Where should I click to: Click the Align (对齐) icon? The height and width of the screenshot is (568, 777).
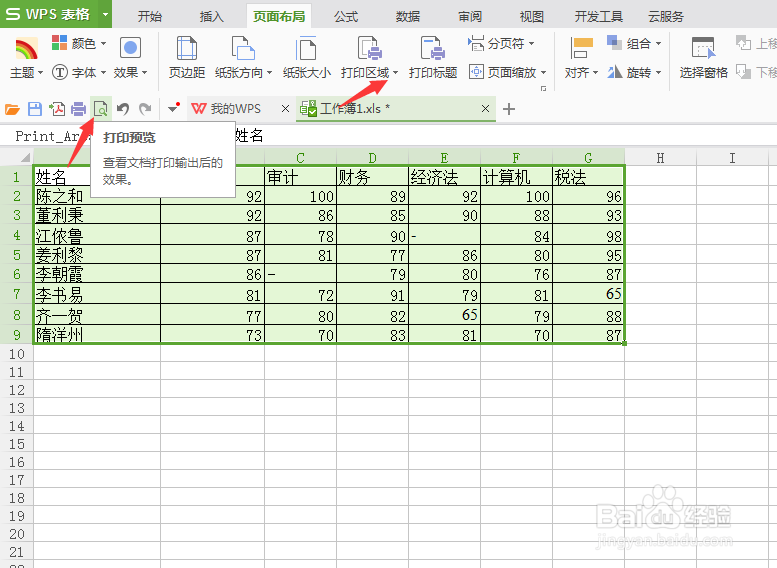(581, 48)
